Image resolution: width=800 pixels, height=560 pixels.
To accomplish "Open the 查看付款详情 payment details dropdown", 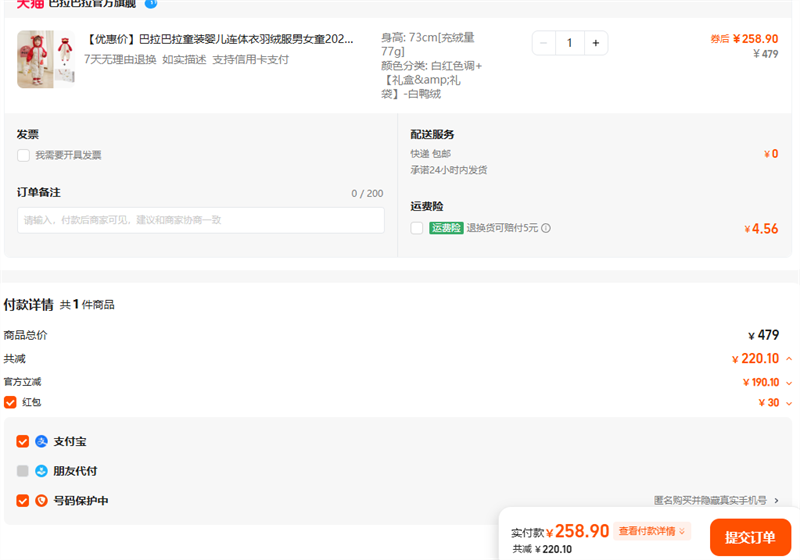I will [652, 532].
